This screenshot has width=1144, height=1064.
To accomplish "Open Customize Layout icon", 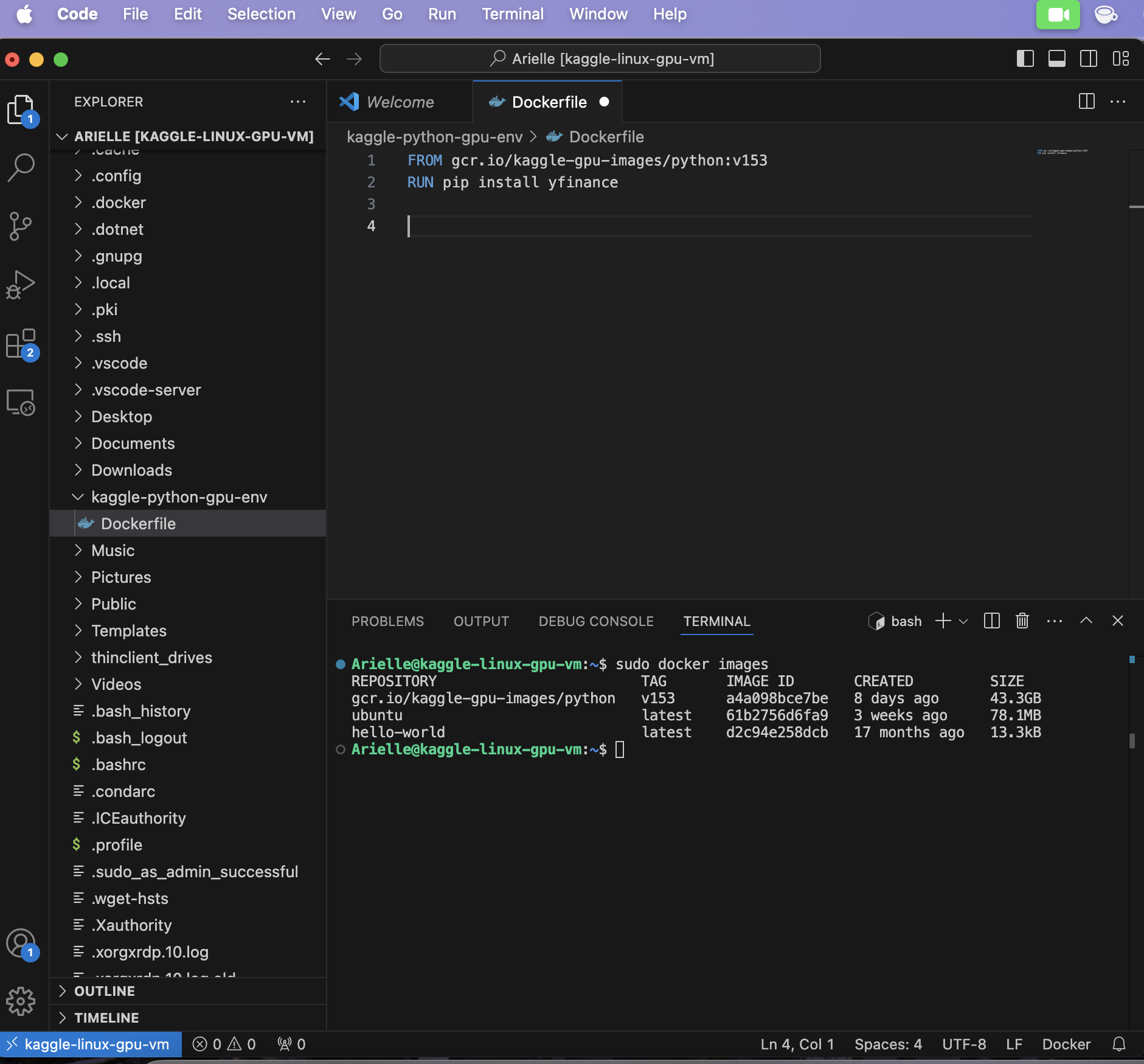I will click(x=1120, y=59).
